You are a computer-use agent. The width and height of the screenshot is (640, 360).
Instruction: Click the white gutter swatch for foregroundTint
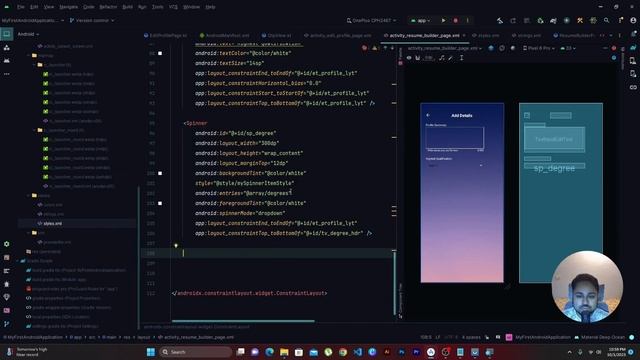pos(160,203)
